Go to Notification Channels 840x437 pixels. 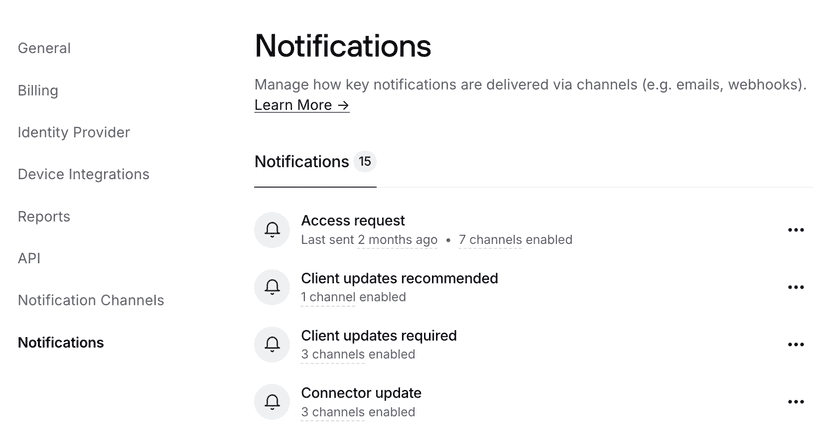pos(91,300)
